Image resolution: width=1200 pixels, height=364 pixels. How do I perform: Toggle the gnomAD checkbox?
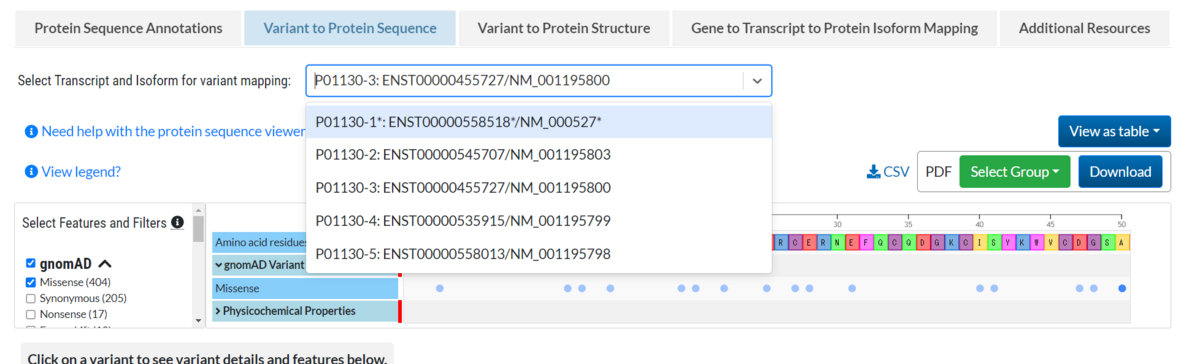[x=30, y=264]
